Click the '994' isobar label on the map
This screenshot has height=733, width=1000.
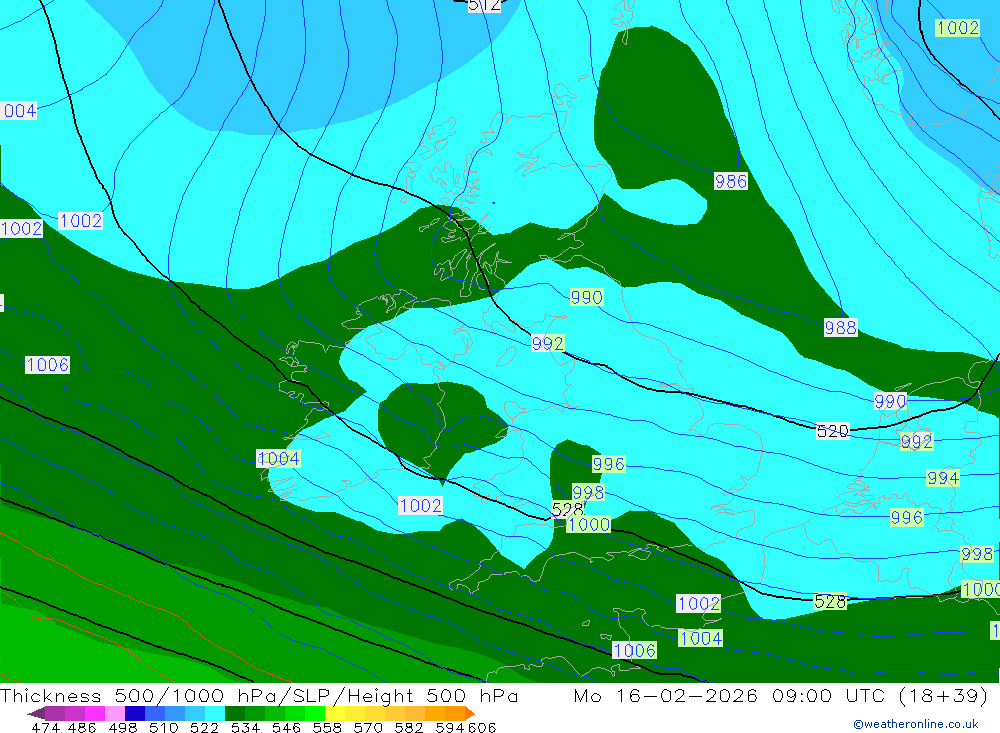943,478
